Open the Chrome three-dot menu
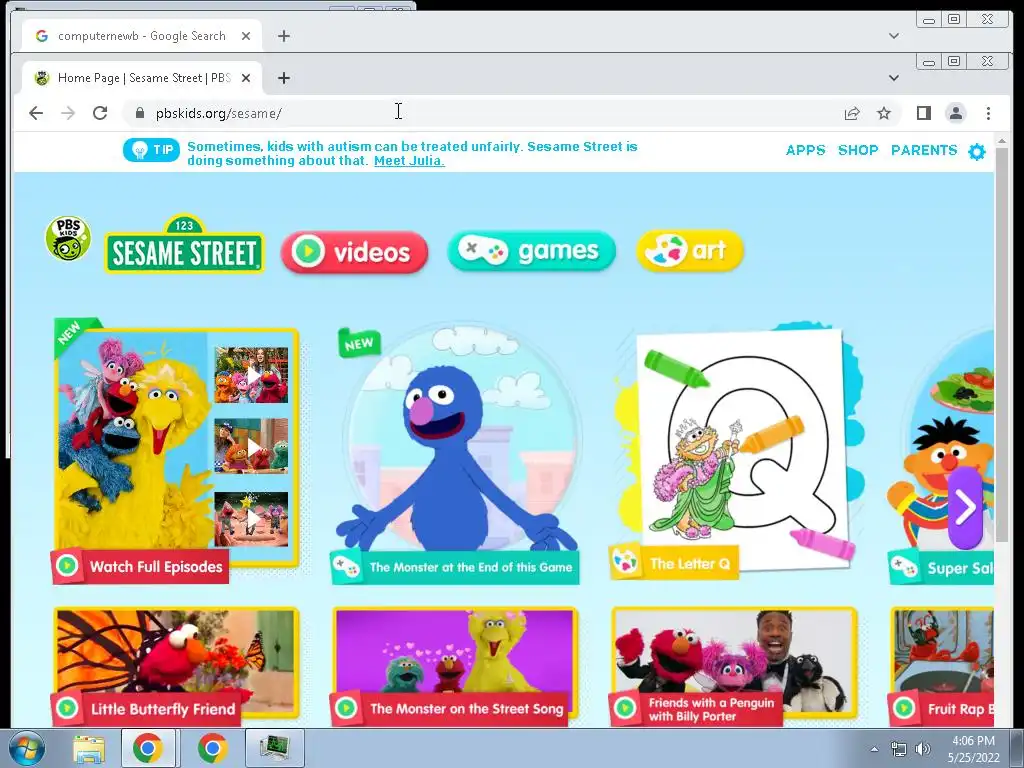 click(988, 113)
